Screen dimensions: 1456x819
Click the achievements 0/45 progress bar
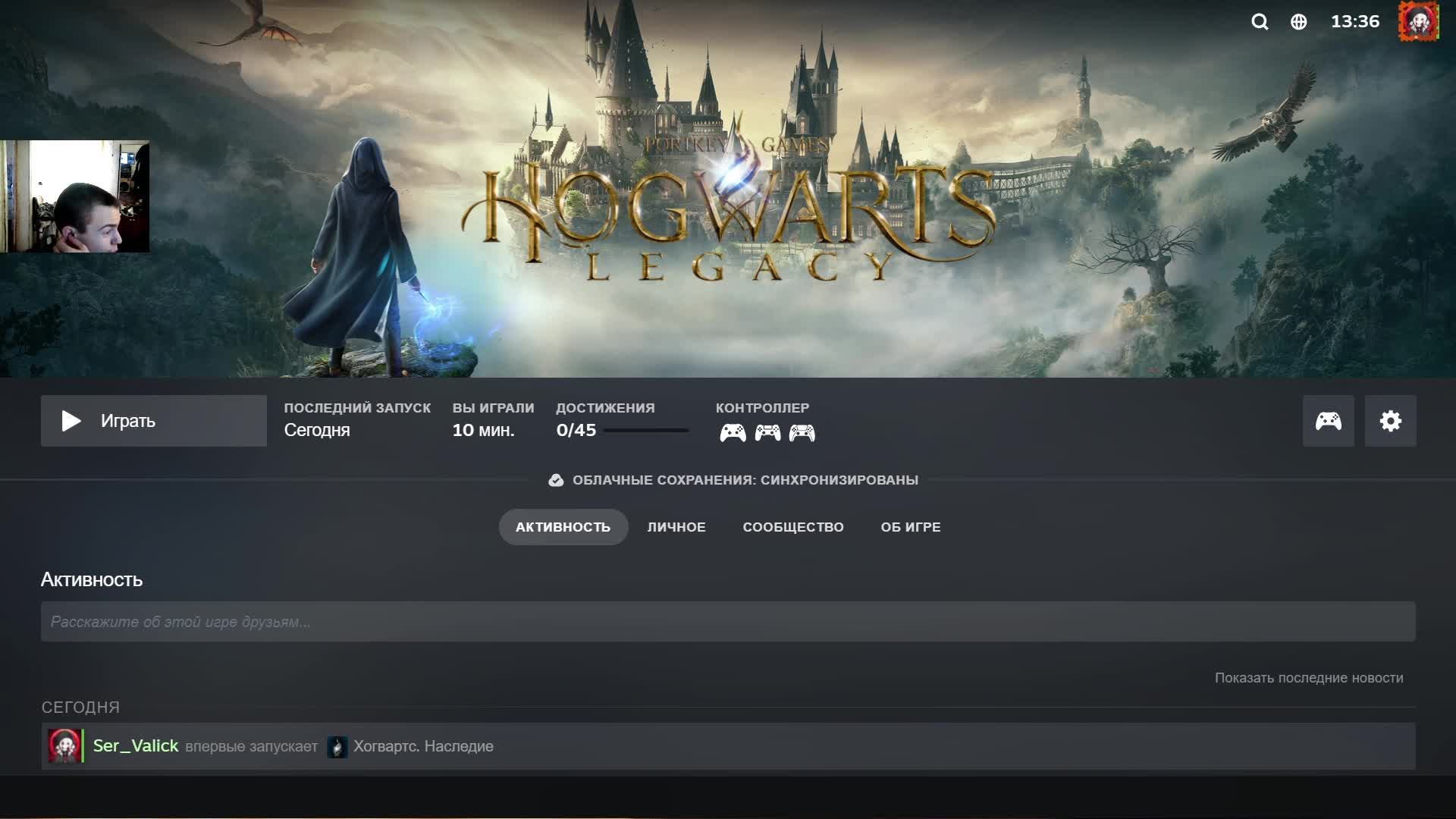point(646,431)
